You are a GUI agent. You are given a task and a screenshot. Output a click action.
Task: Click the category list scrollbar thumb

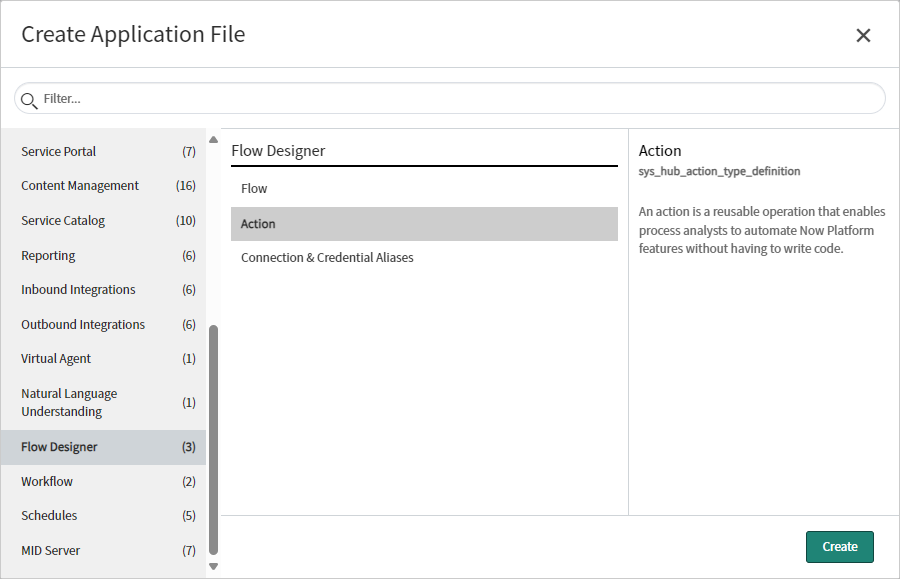[214, 440]
